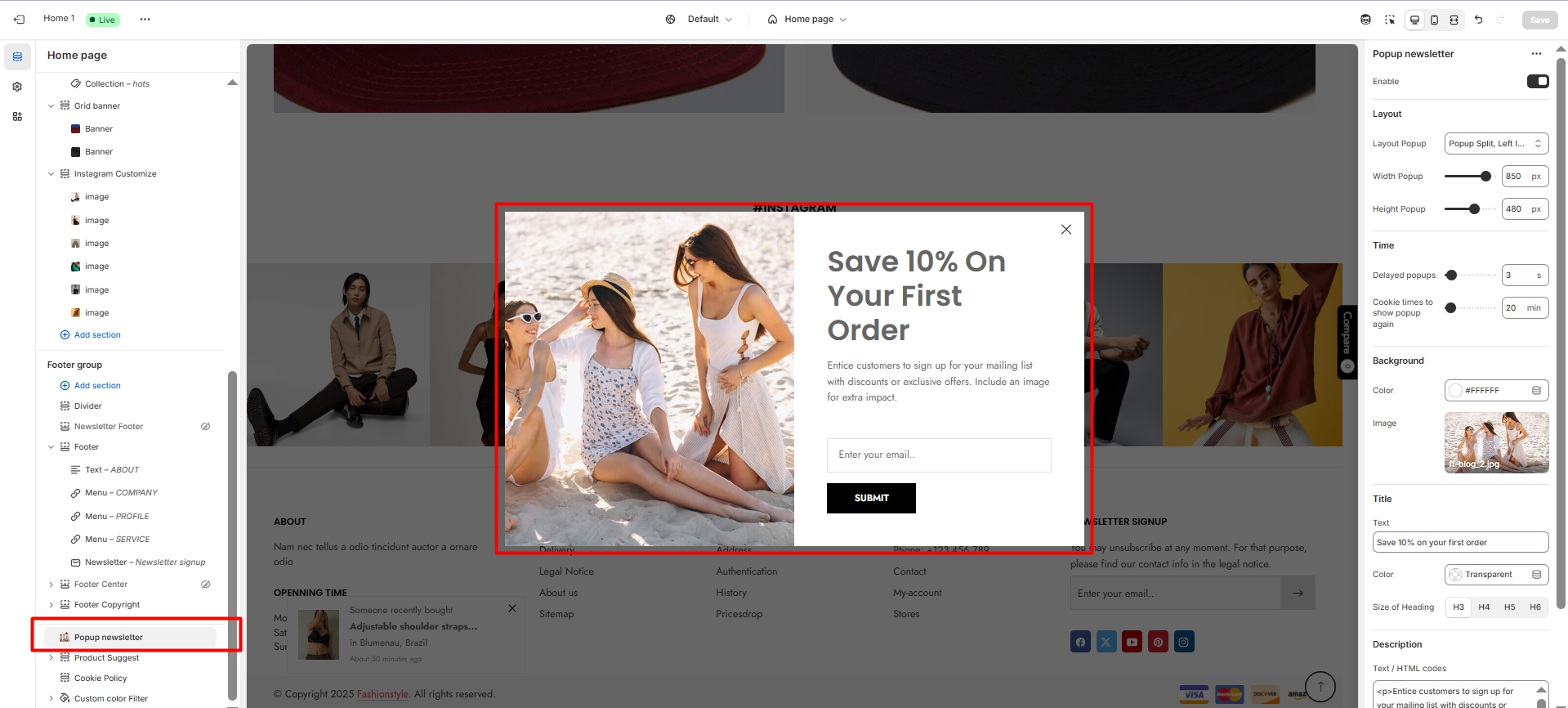Unhide the Footer Center section
This screenshot has height=708, width=1568.
pyautogui.click(x=206, y=584)
